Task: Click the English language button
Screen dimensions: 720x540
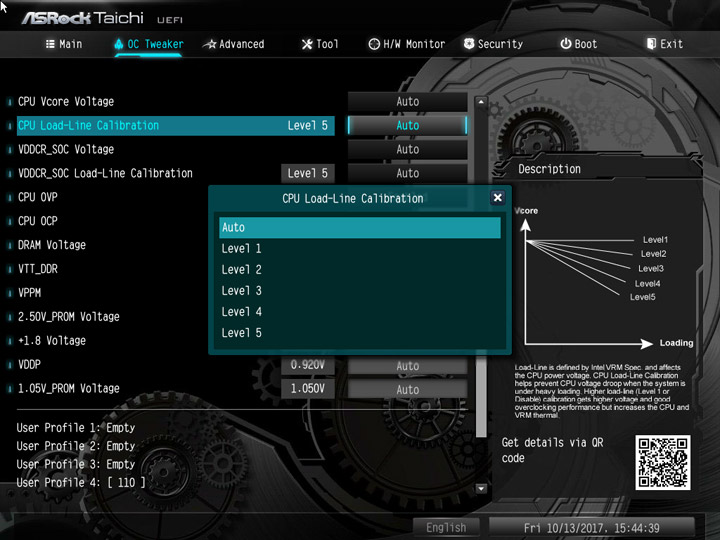Action: click(446, 528)
